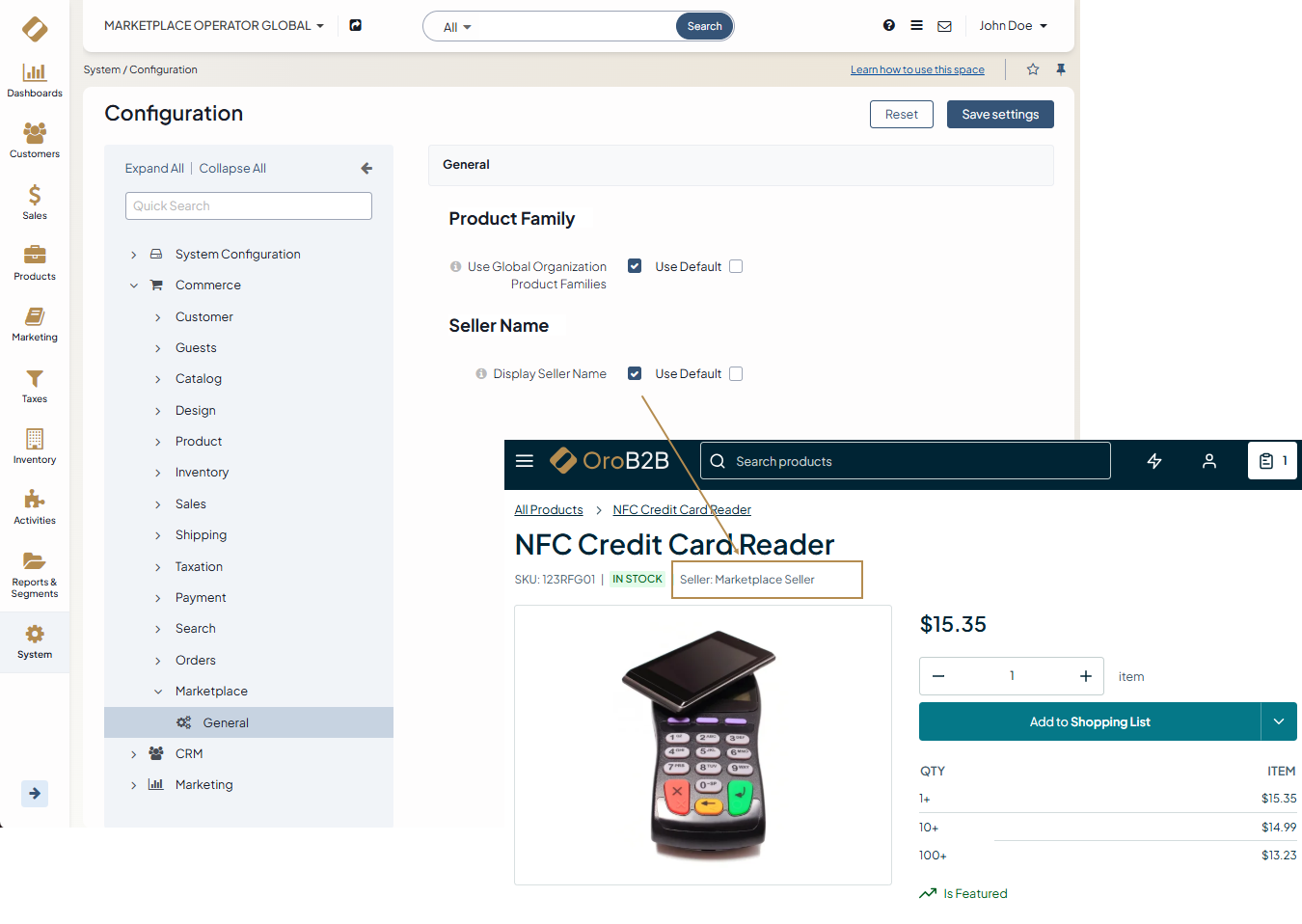
Task: Open the Learn how to use this space link
Action: coord(917,69)
